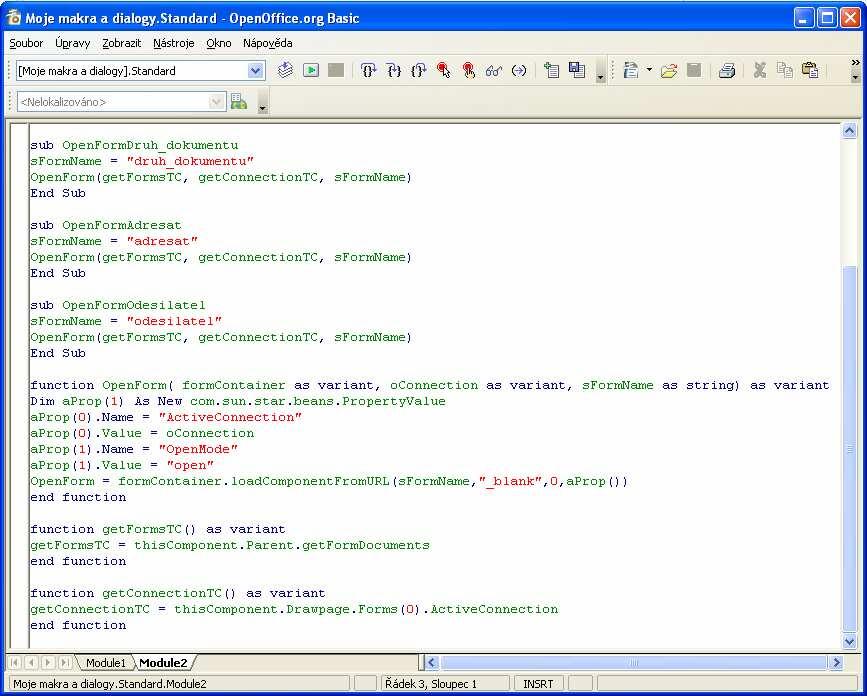The height and width of the screenshot is (696, 867).
Task: Enable Watch using the glasses icon
Action: point(493,70)
